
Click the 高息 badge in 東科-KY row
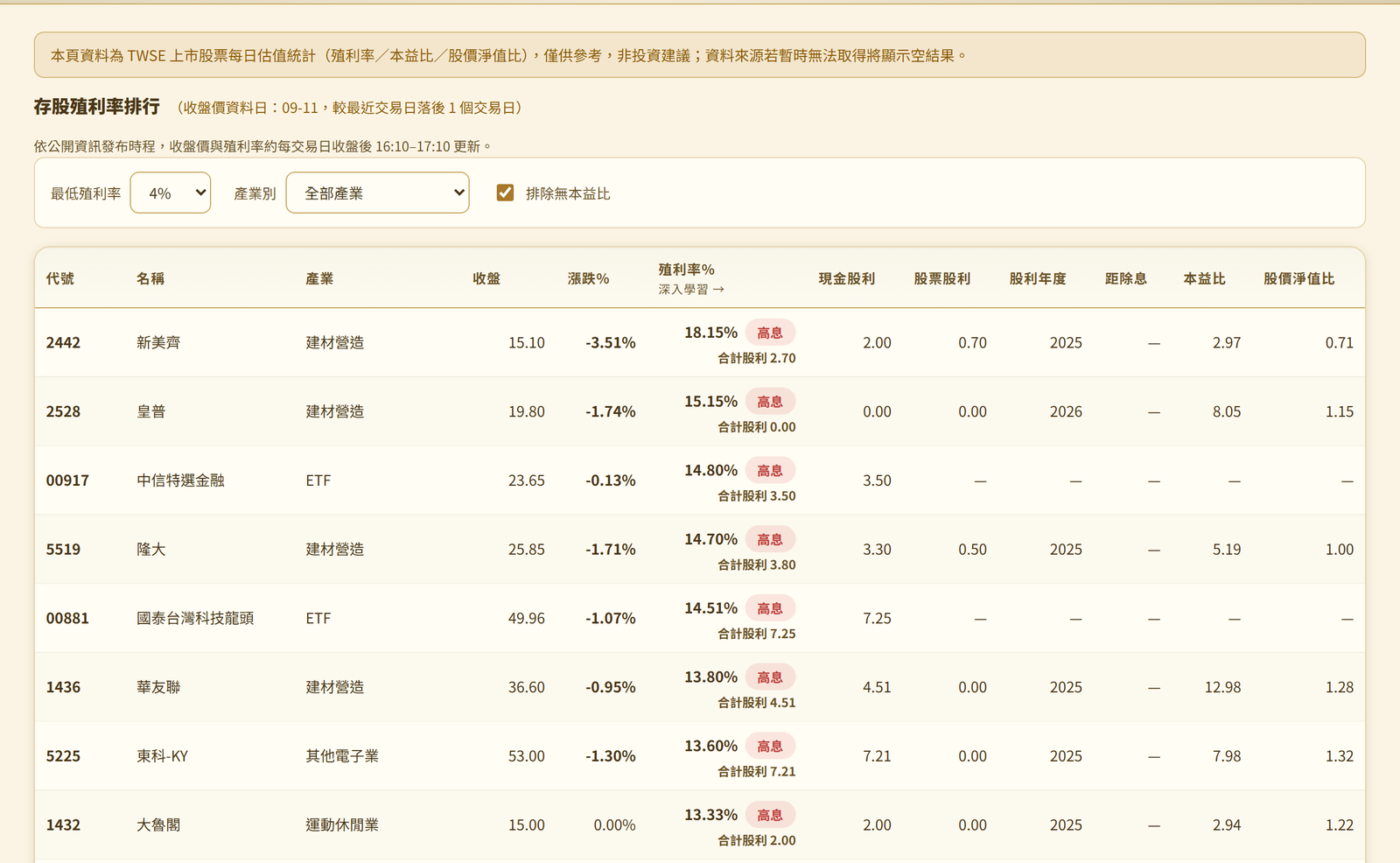coord(770,747)
